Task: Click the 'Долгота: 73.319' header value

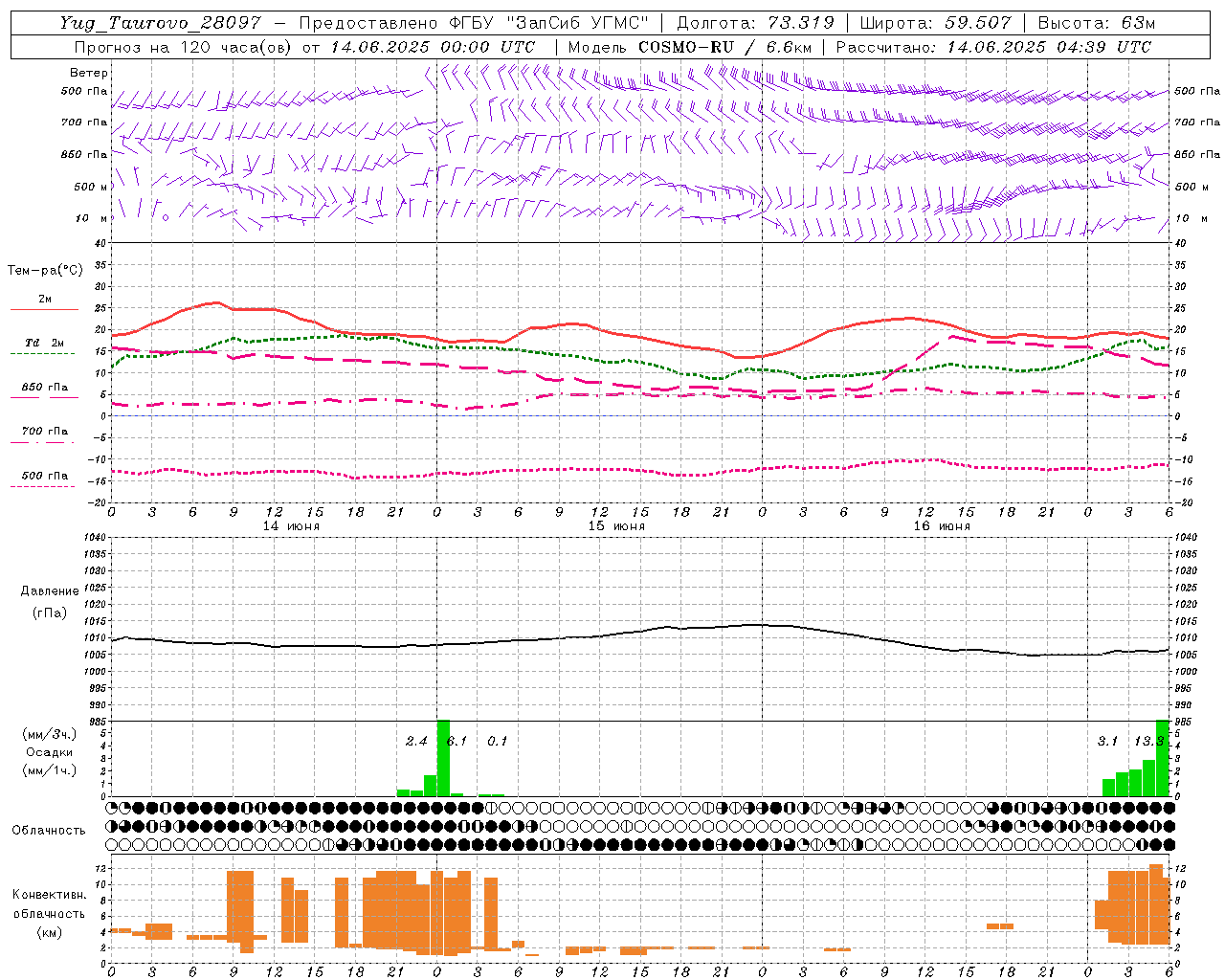Action: [x=755, y=23]
